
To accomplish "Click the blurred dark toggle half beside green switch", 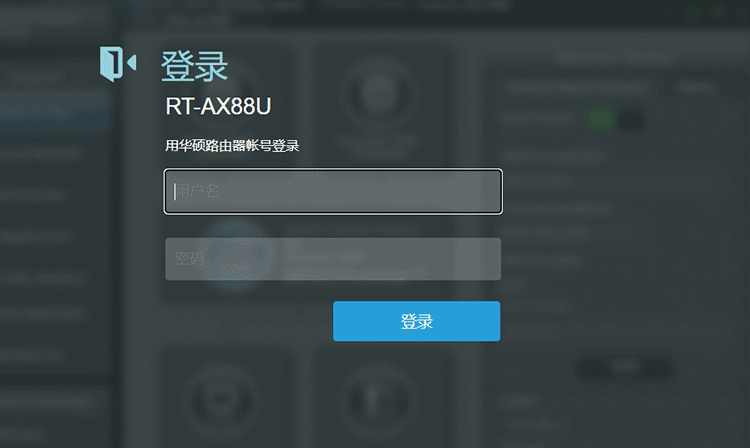I will (630, 120).
